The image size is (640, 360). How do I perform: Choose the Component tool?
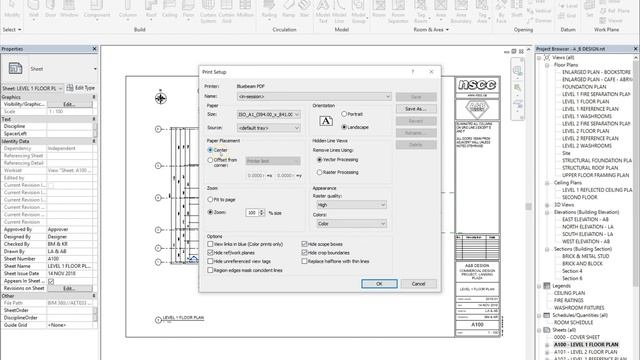(x=97, y=9)
